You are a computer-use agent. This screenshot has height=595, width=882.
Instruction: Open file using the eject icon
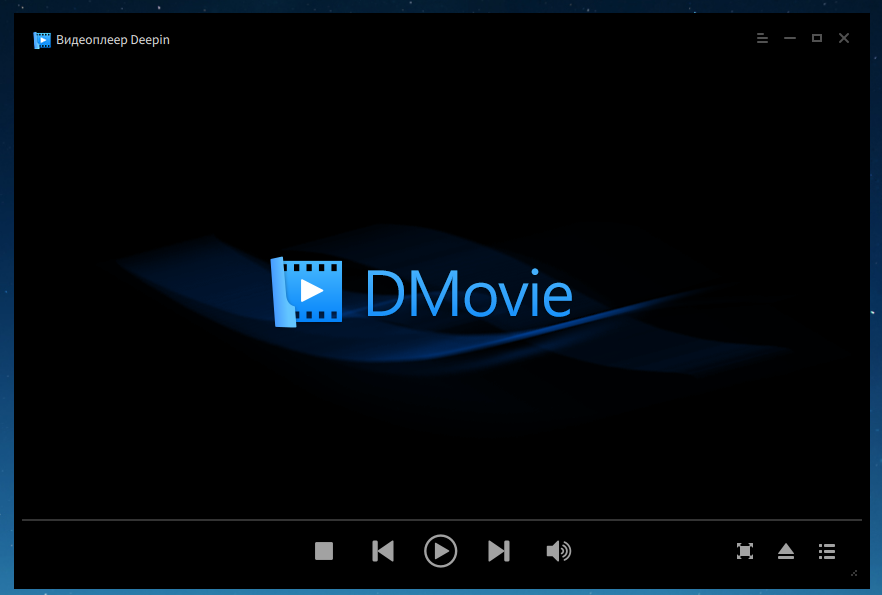pos(786,551)
